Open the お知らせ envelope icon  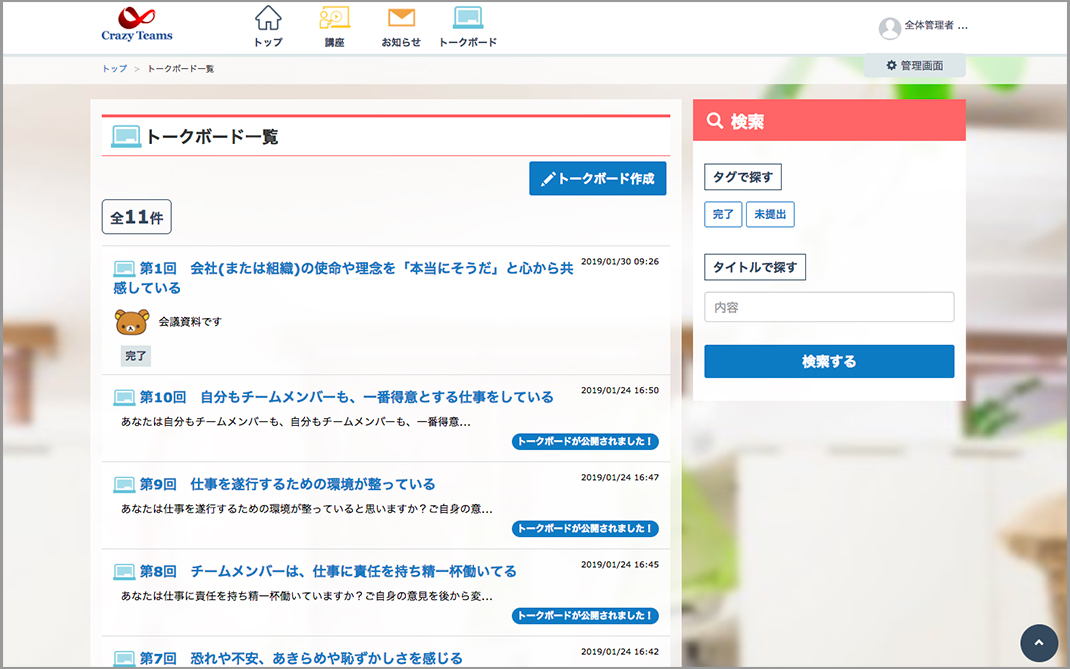coord(401,18)
